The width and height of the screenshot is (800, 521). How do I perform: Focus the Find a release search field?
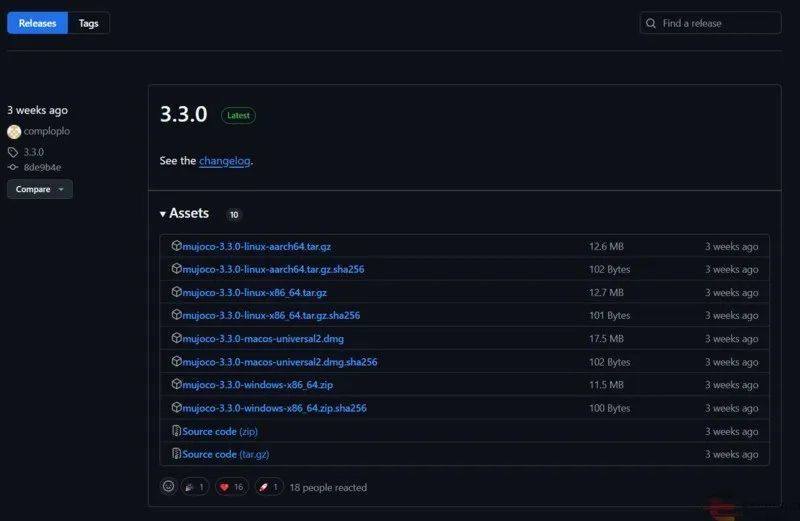coord(710,23)
